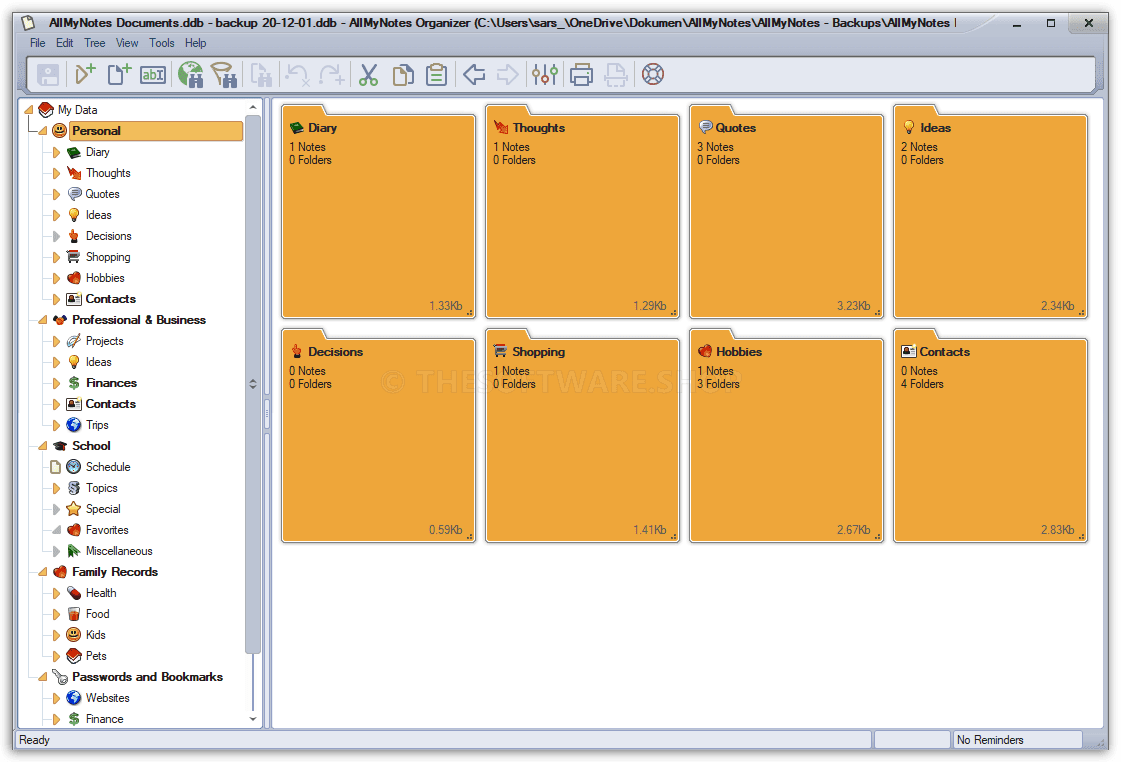
Task: Navigate back with left arrow icon
Action: tap(474, 74)
